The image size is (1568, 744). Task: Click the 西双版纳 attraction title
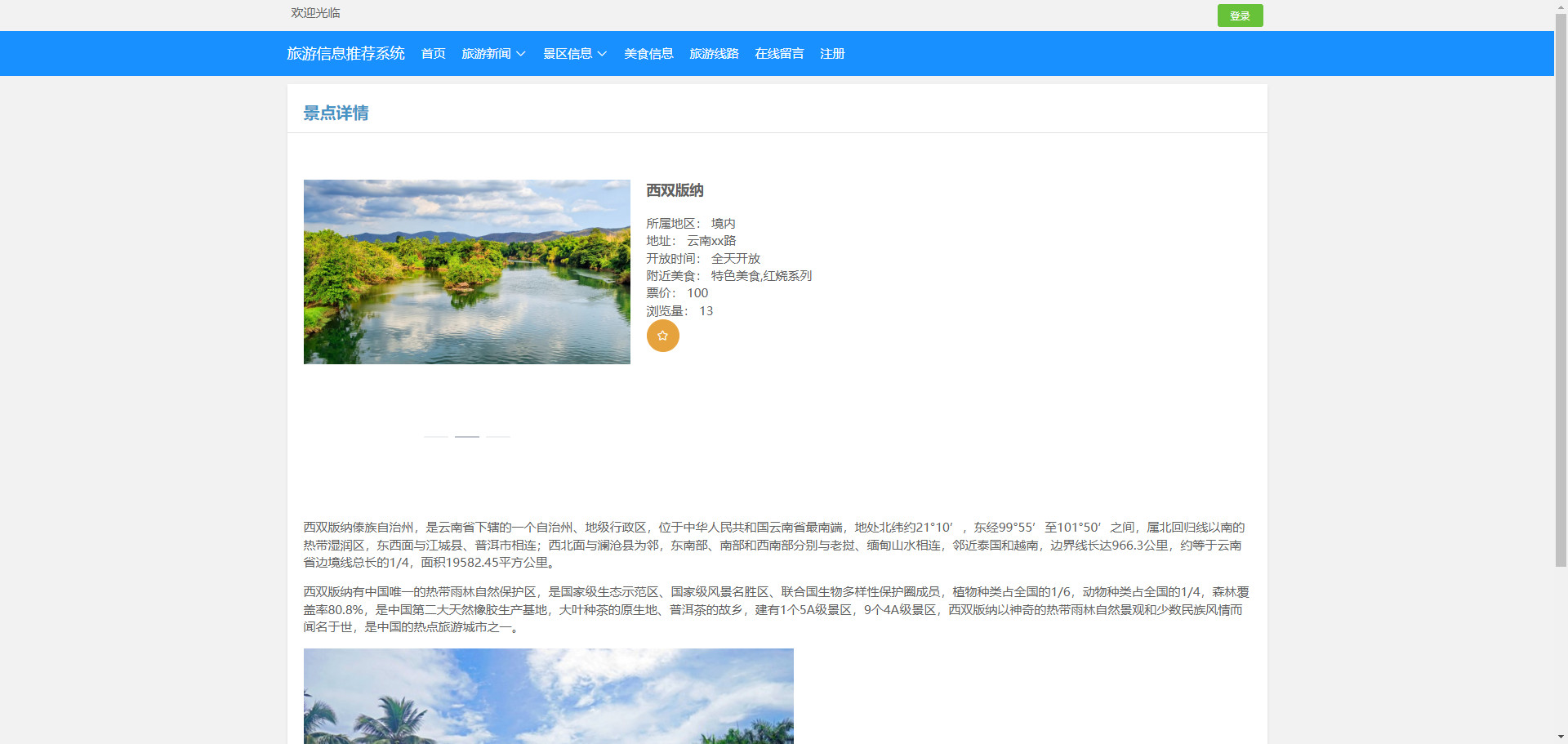point(675,190)
